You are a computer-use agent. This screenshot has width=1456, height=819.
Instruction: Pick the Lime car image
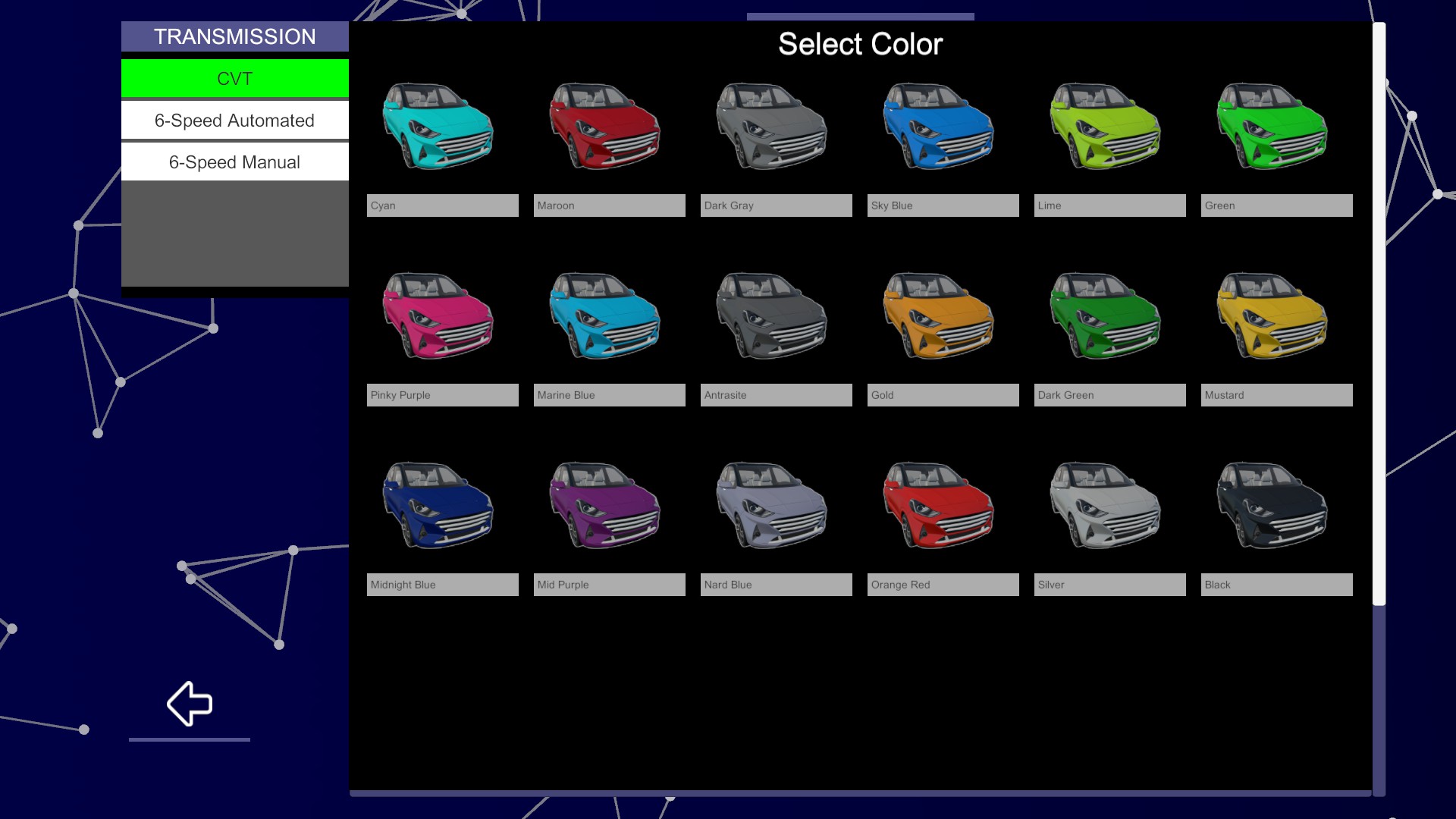point(1106,126)
